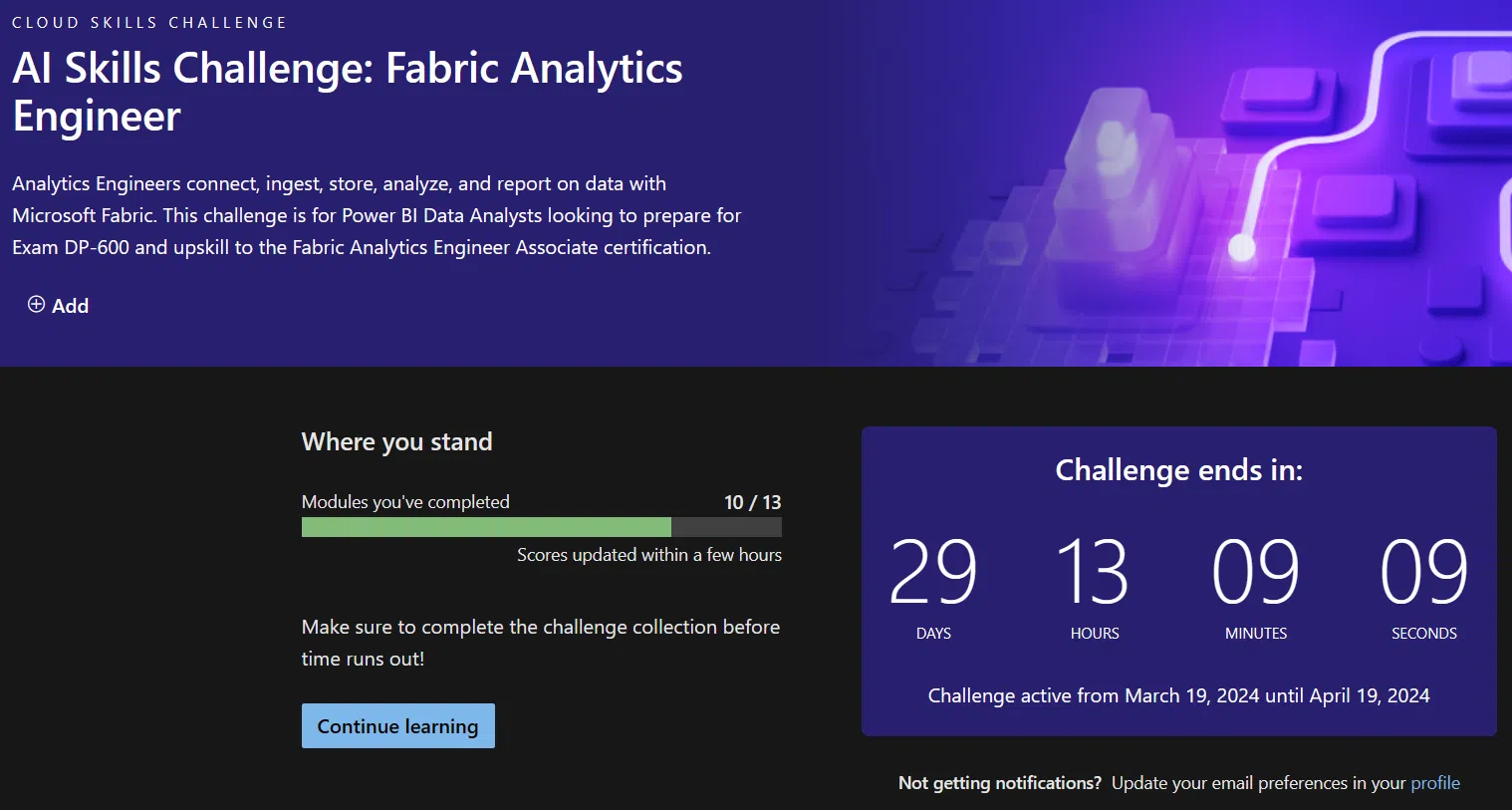
Task: Click the 29 days countdown number
Action: [932, 572]
